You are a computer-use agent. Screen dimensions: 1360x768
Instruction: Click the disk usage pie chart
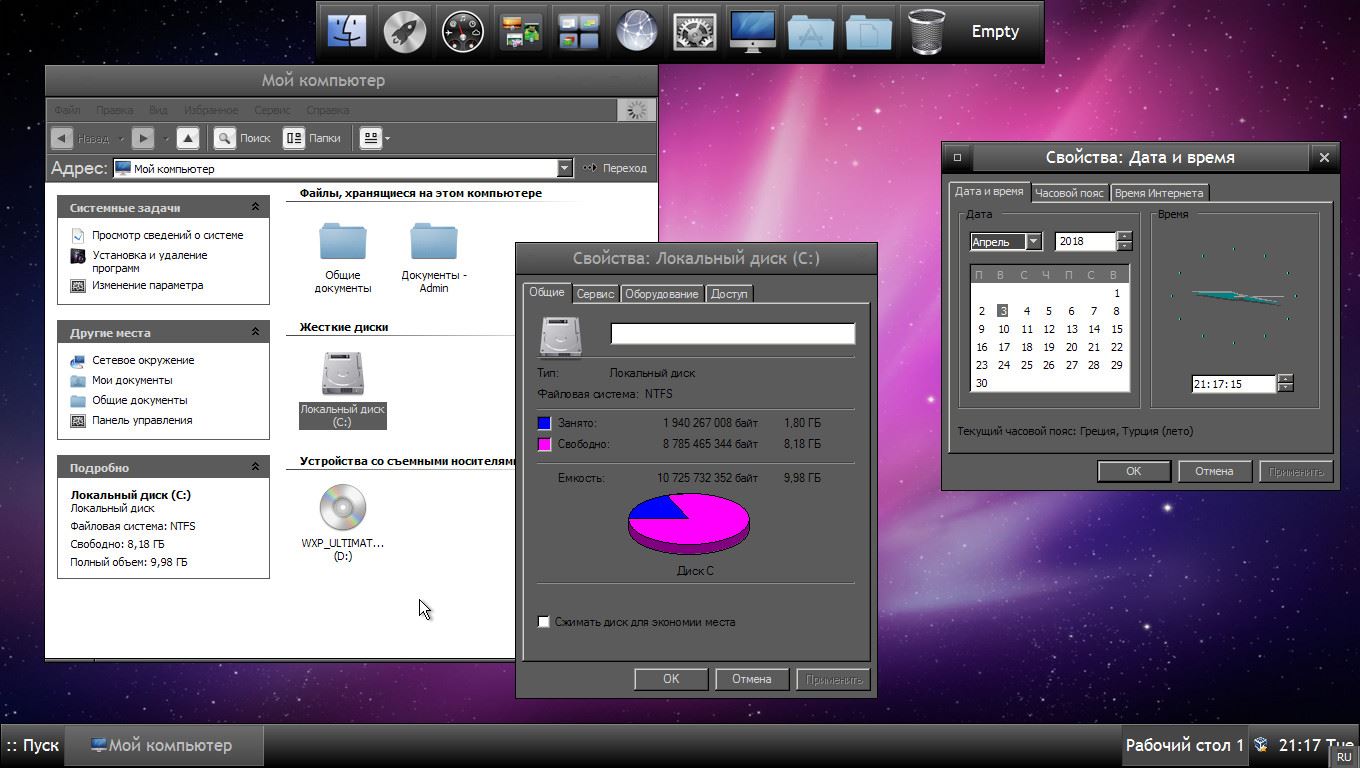point(688,523)
